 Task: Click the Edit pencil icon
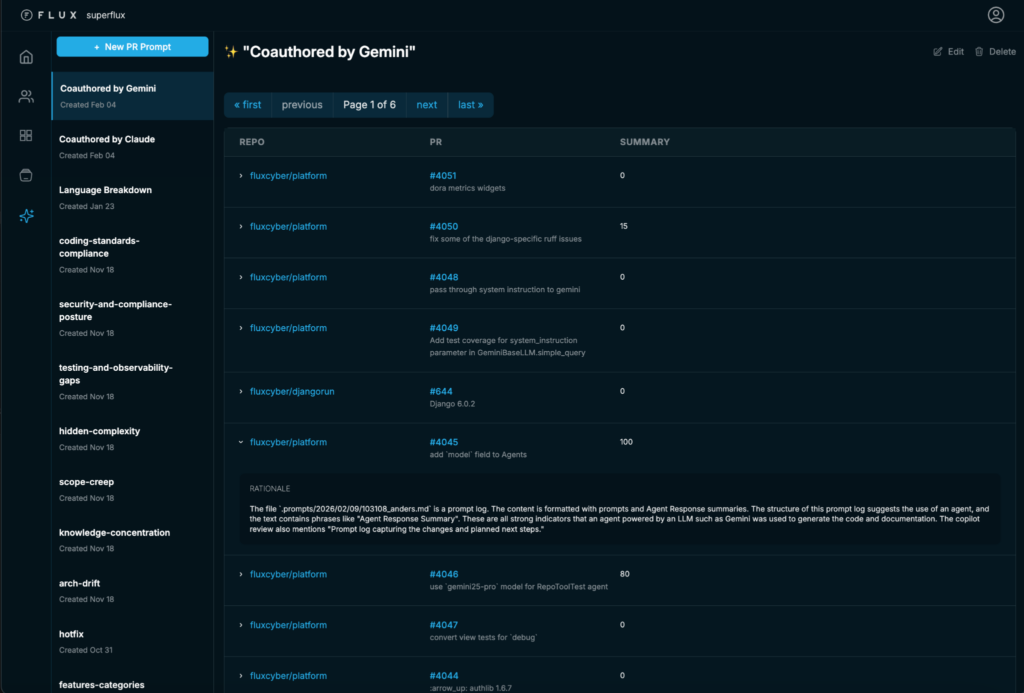point(938,52)
